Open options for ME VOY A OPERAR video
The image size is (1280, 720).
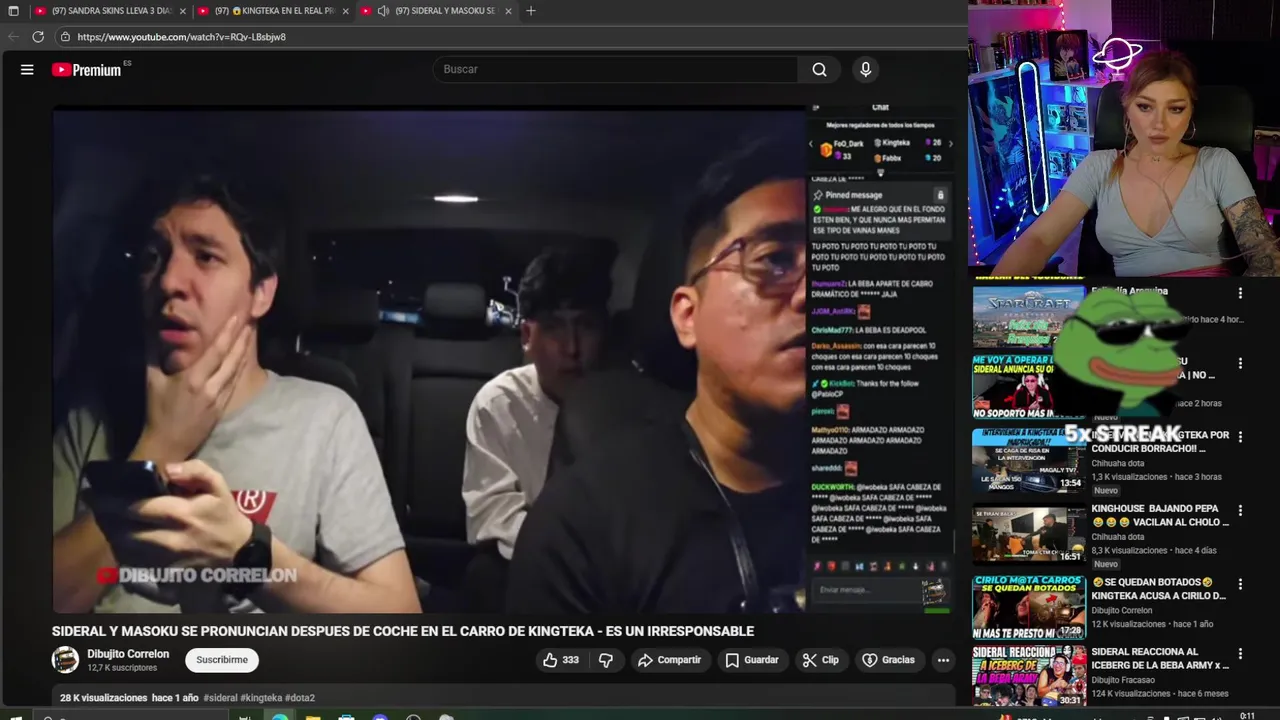(1240, 363)
